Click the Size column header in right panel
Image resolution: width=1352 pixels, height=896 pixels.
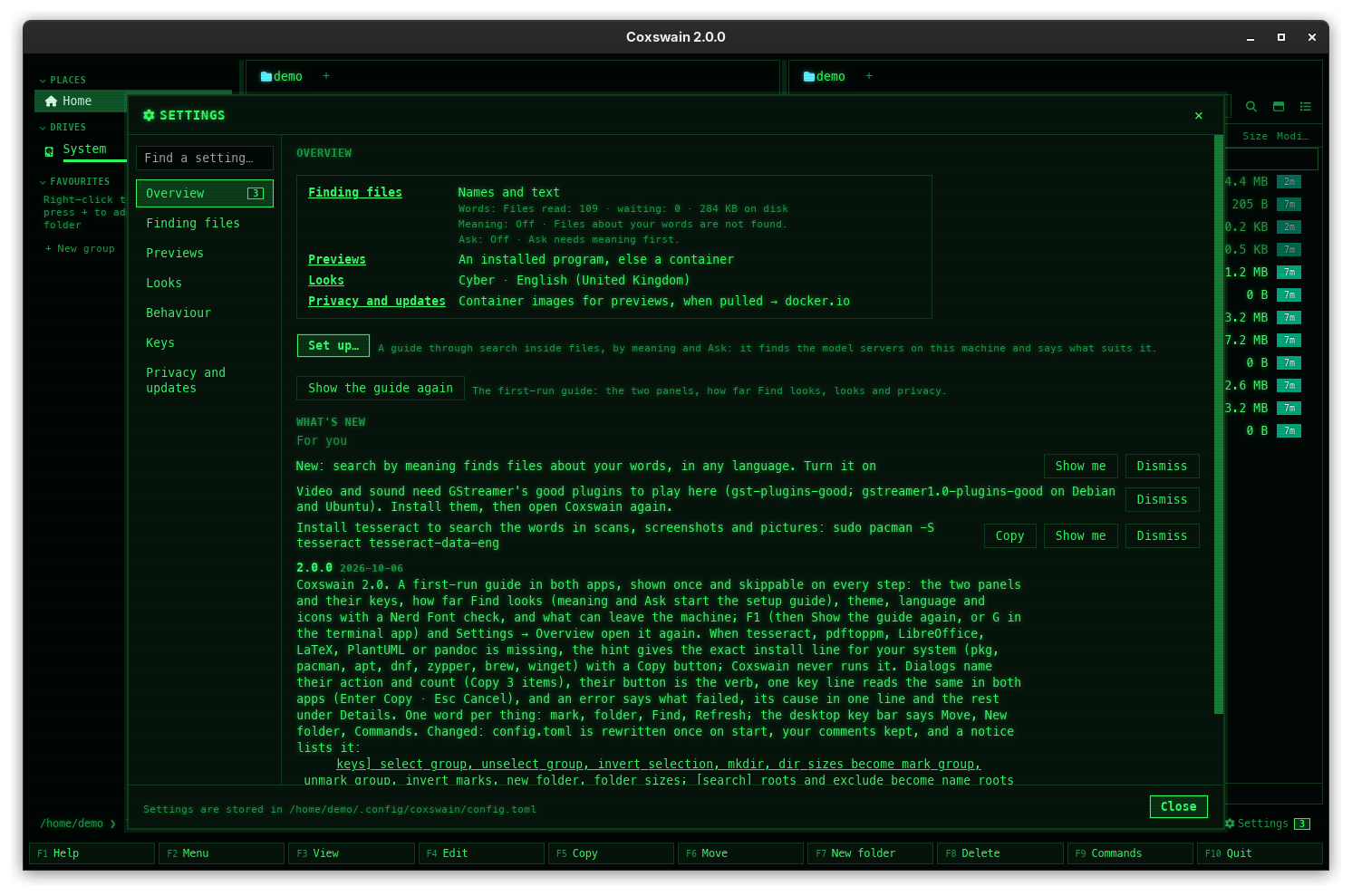(x=1255, y=136)
